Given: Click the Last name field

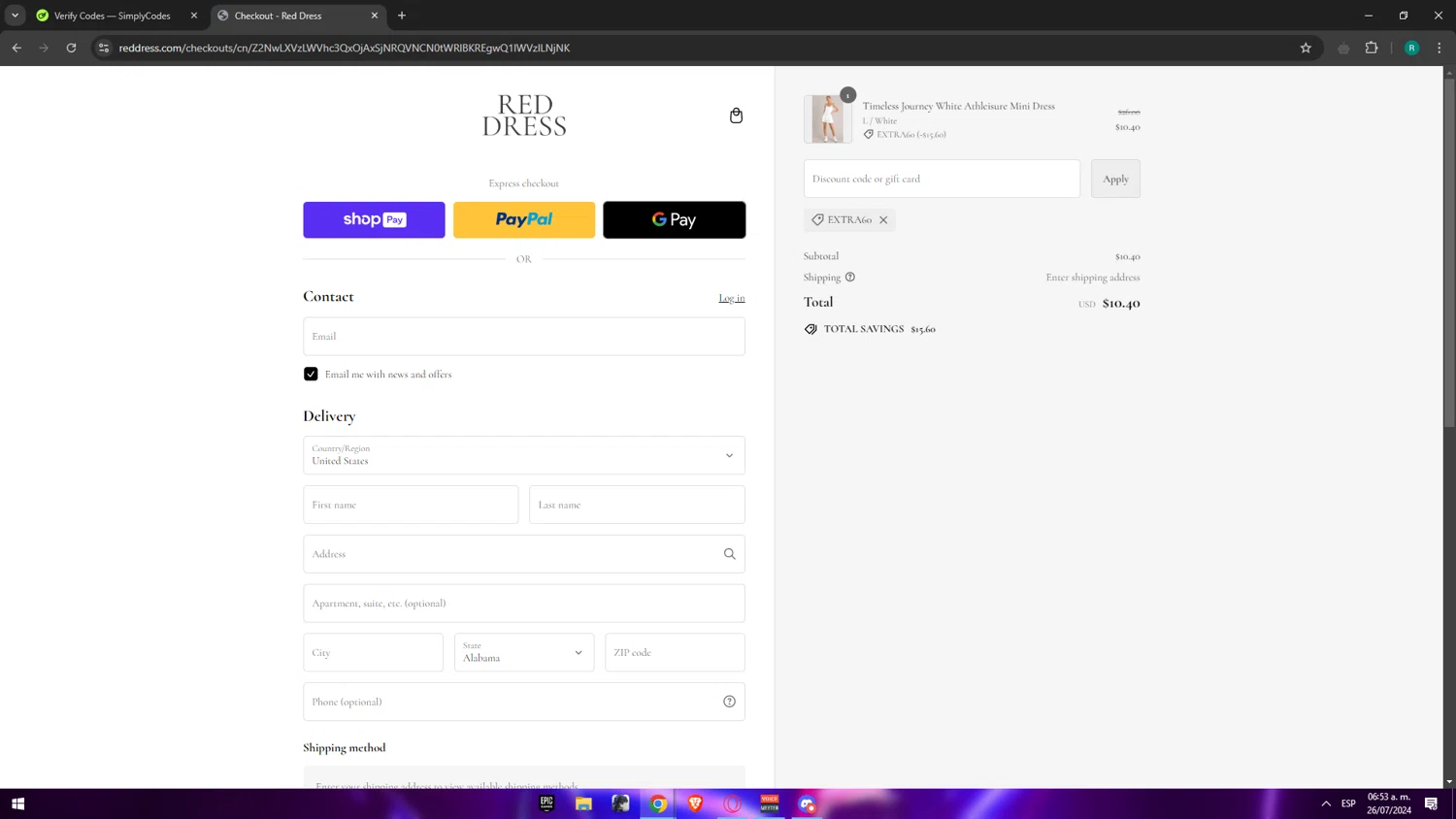Looking at the screenshot, I should point(637,505).
